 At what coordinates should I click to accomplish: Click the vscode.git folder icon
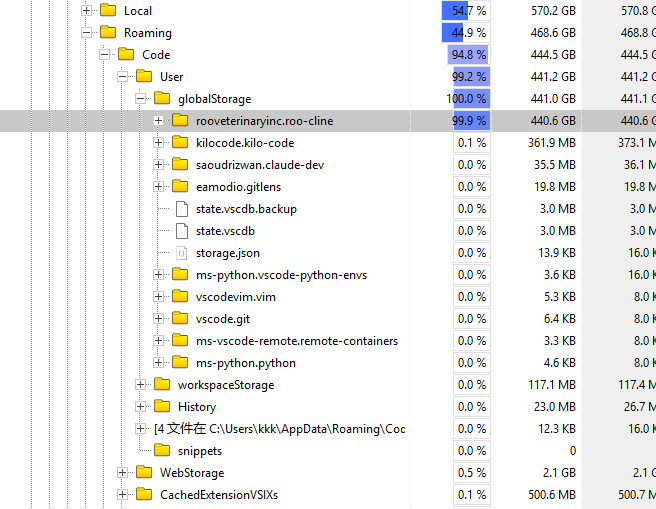click(180, 318)
